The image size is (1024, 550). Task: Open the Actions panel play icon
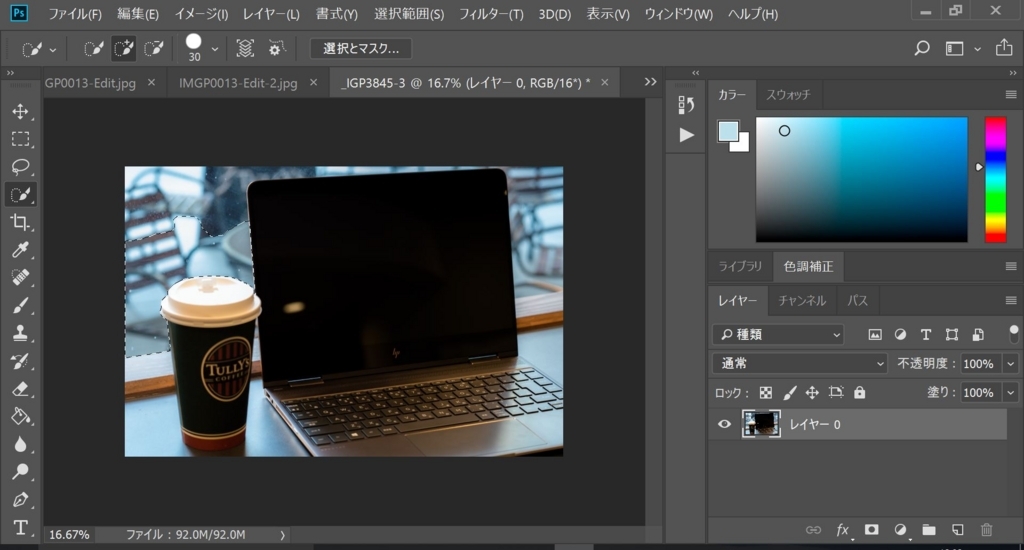point(686,135)
